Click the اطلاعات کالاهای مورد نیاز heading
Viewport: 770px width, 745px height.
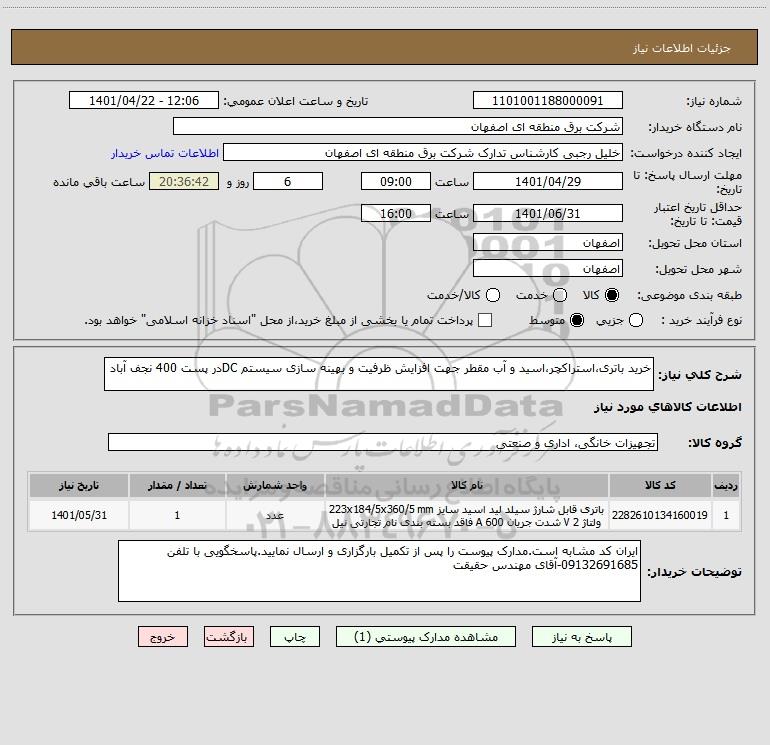[x=667, y=407]
